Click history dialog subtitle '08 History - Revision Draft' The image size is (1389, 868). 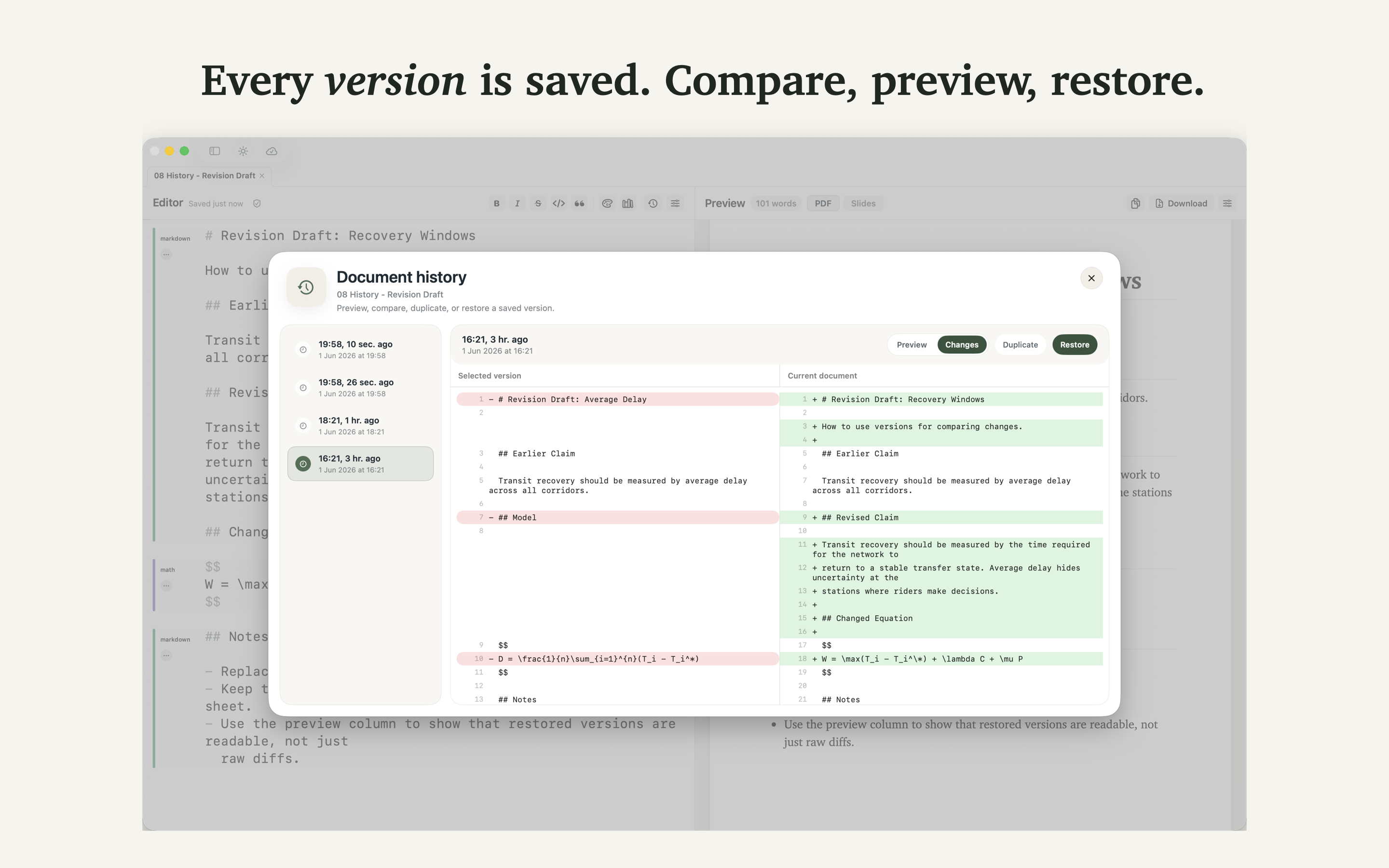tap(390, 295)
